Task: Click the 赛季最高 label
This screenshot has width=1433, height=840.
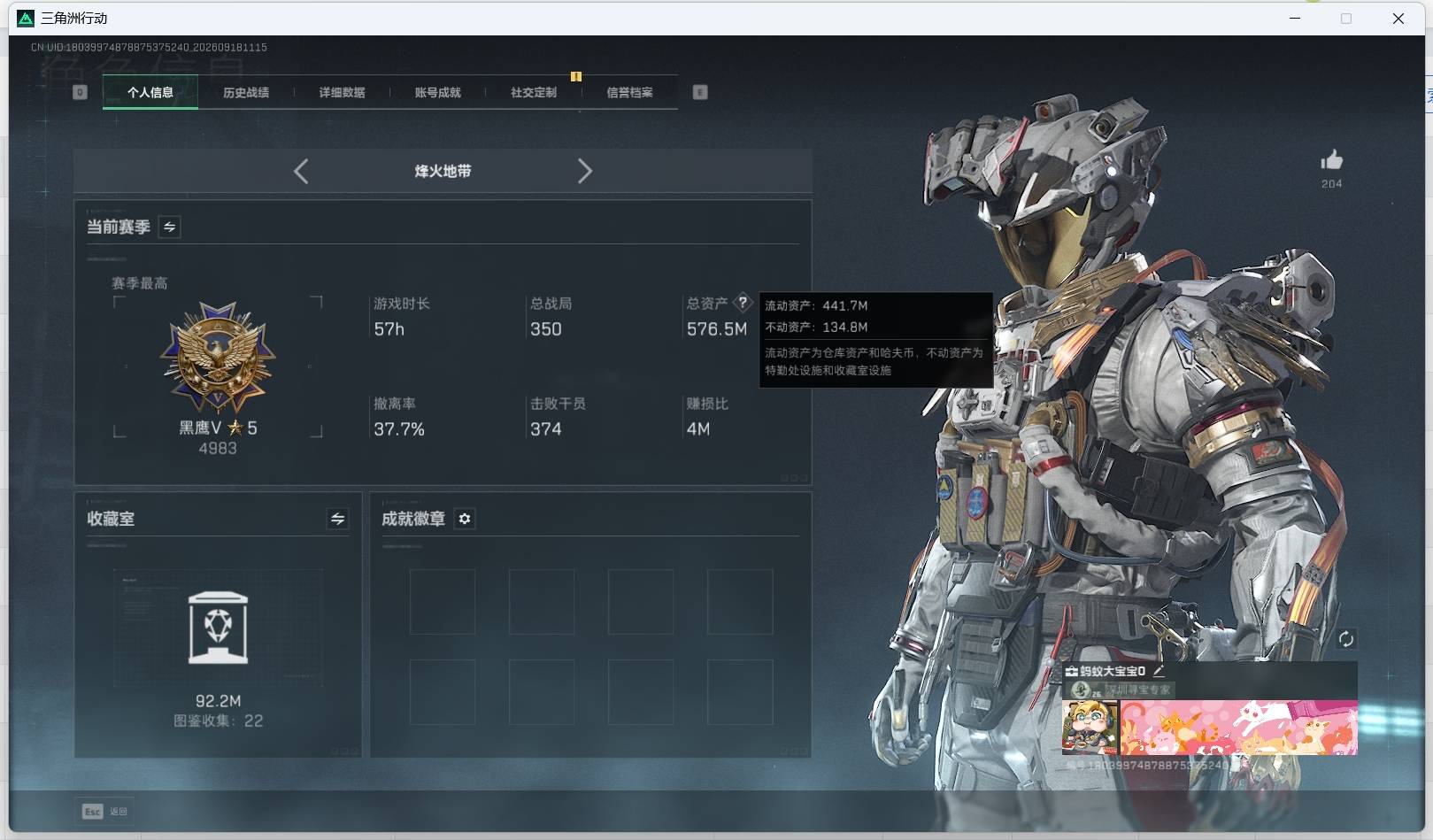Action: (x=140, y=283)
